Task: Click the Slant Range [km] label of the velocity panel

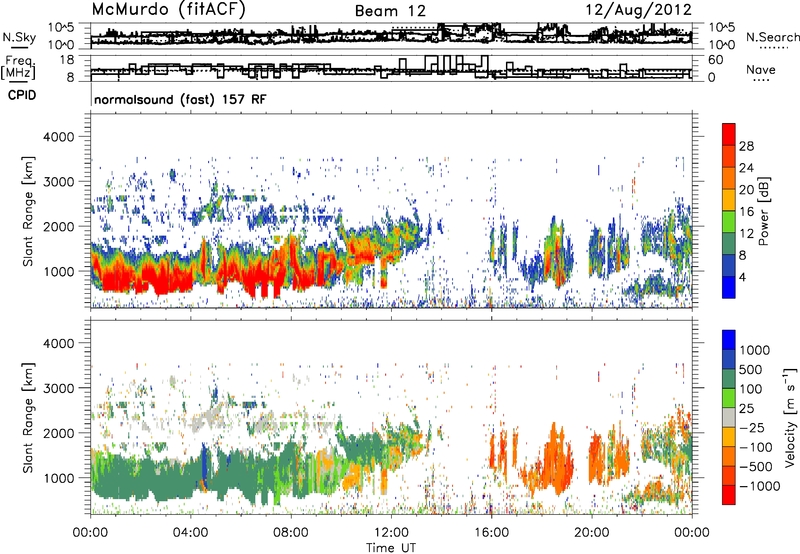Action: tap(28, 418)
